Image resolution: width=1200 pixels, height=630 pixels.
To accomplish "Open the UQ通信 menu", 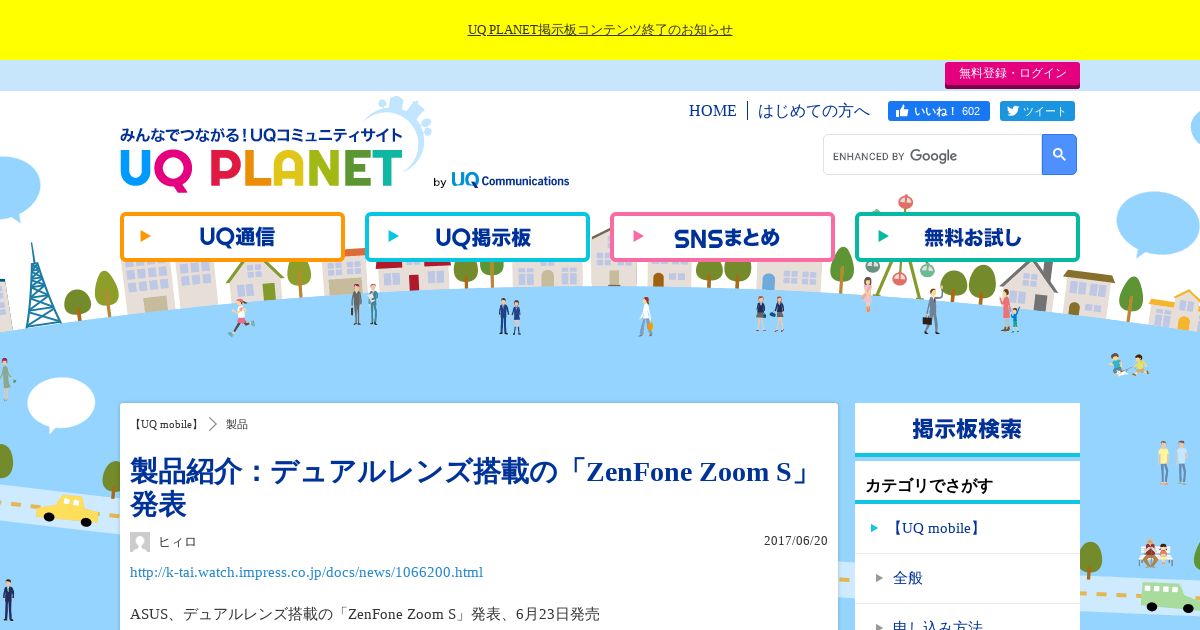I will pyautogui.click(x=232, y=237).
